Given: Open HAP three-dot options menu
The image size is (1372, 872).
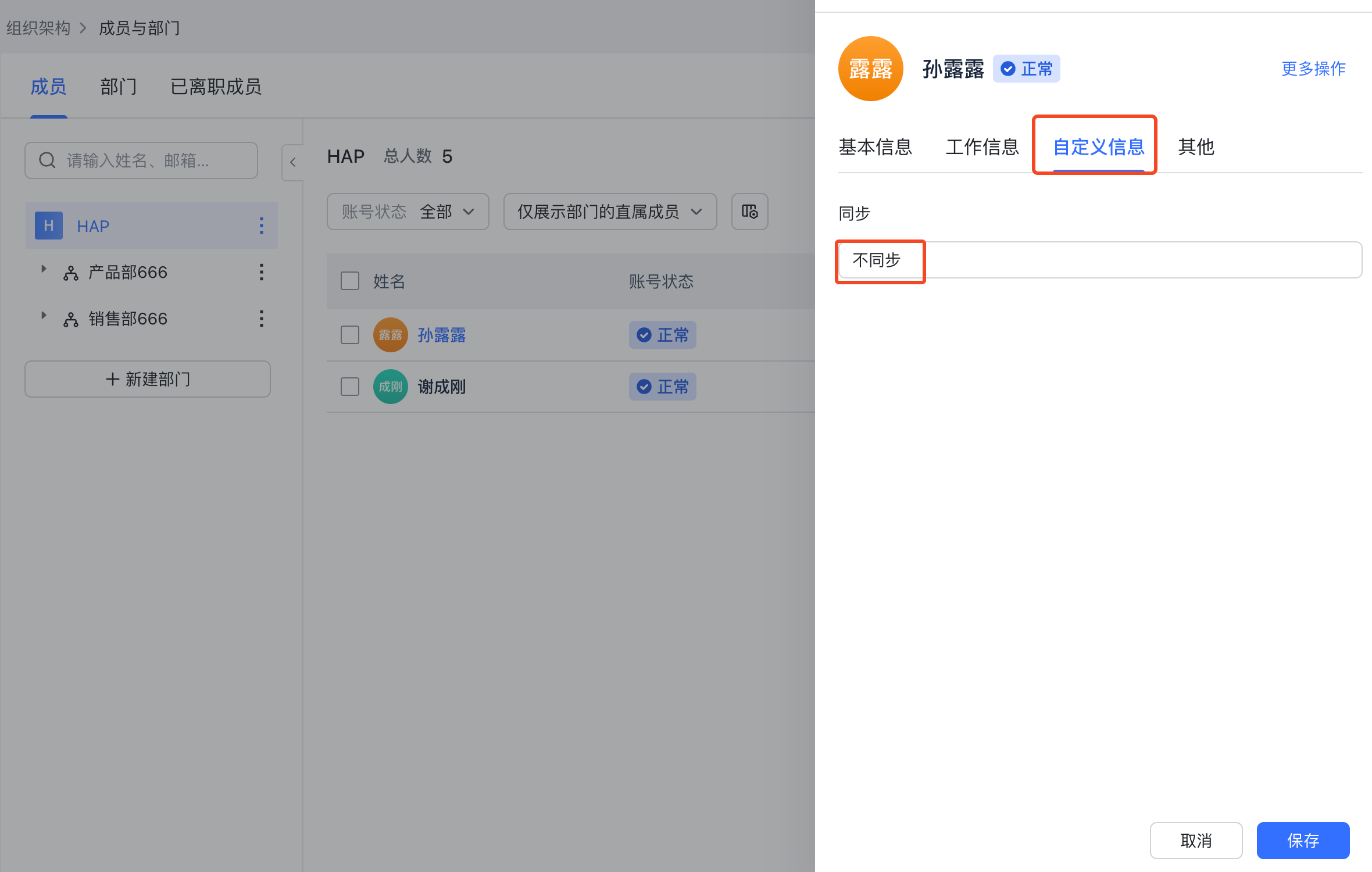Looking at the screenshot, I should [x=262, y=226].
